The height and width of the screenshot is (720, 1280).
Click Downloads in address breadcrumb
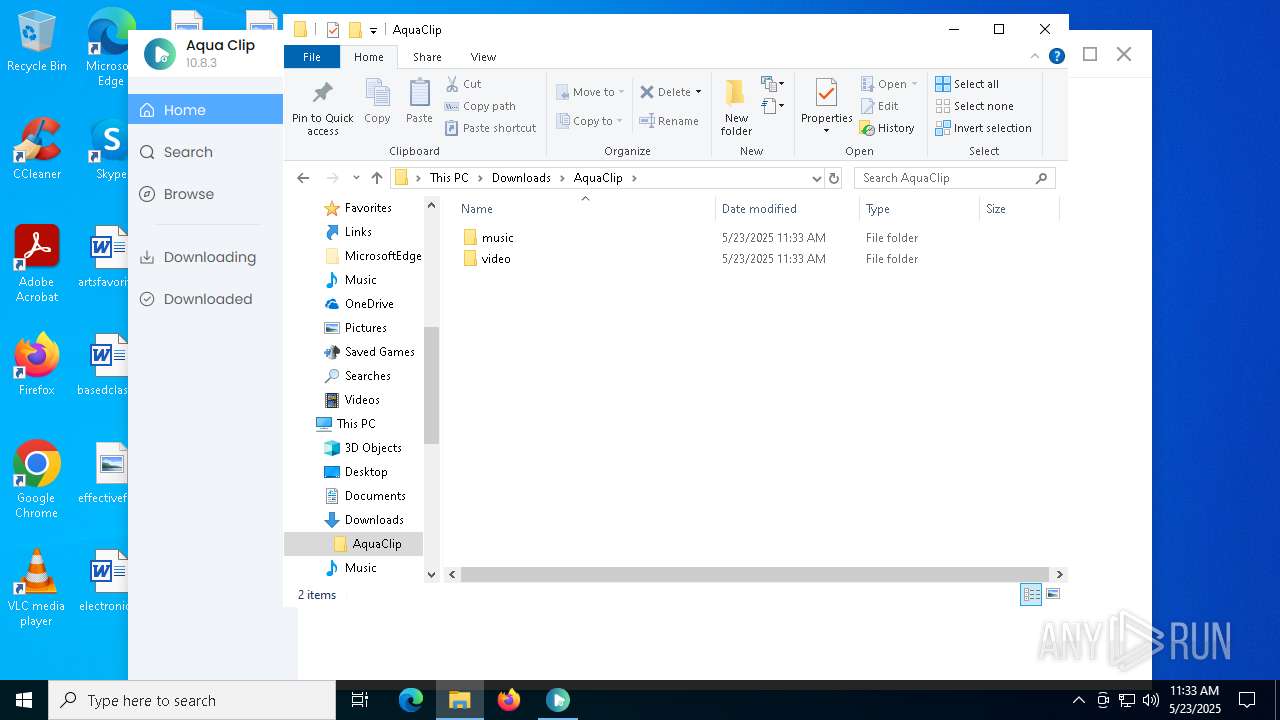click(521, 178)
